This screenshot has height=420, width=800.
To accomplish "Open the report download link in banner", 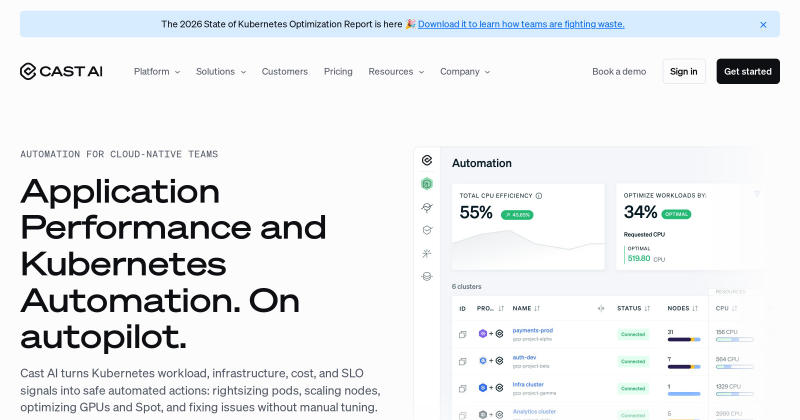I will coord(521,24).
